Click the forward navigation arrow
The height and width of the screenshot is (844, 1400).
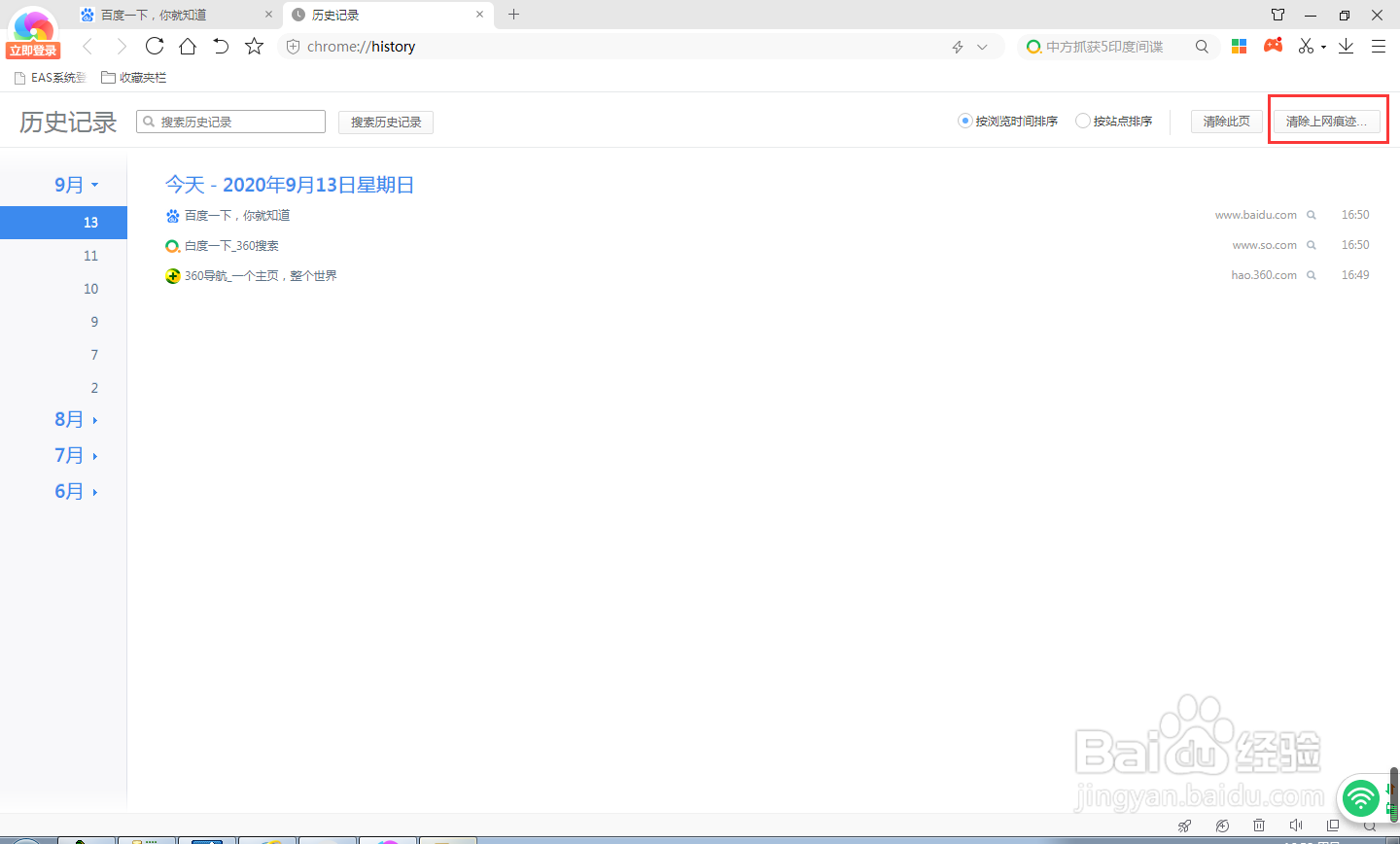tap(122, 47)
